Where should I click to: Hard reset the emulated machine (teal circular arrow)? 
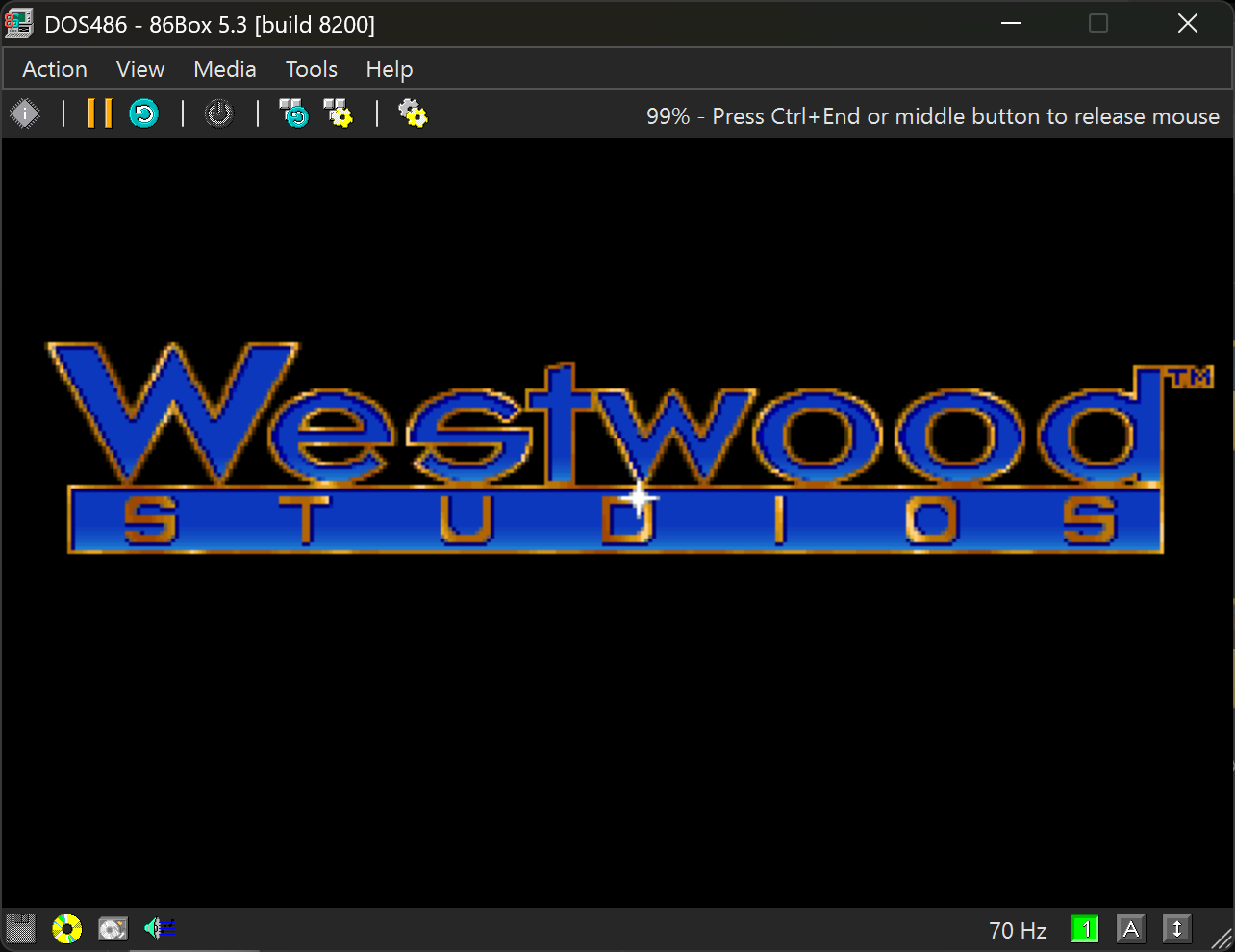click(x=144, y=114)
